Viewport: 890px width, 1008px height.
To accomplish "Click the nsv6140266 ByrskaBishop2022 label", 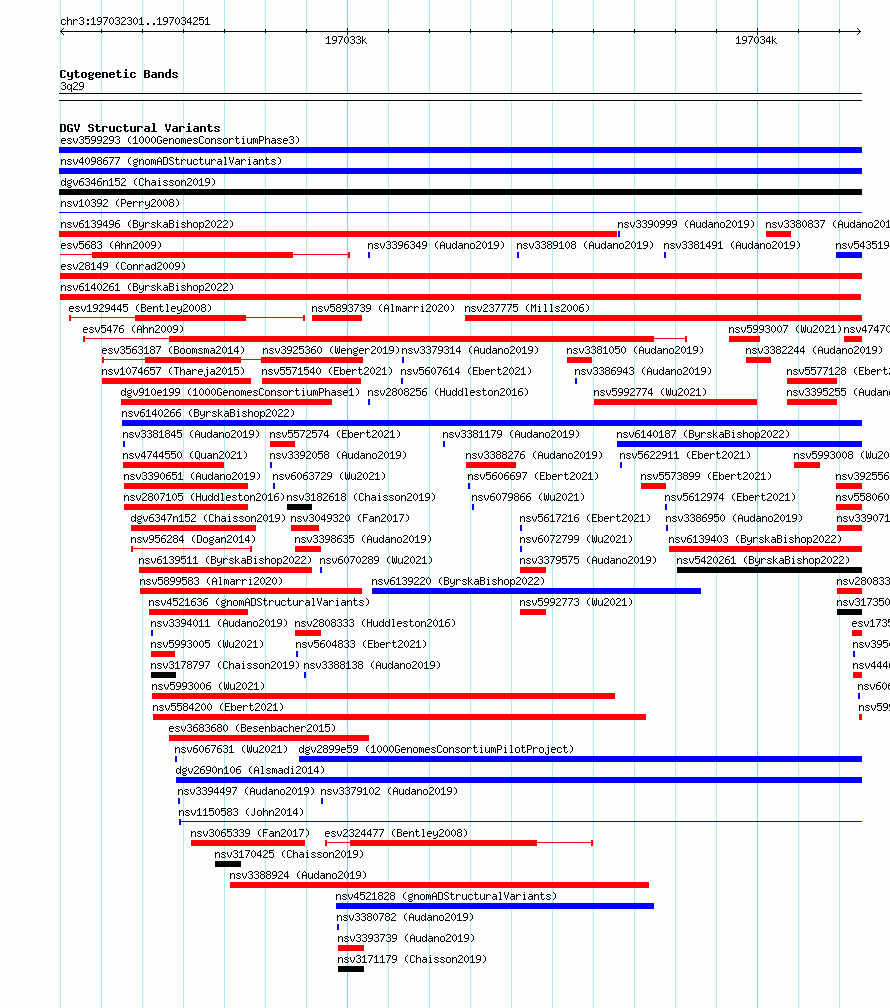I will coord(208,413).
